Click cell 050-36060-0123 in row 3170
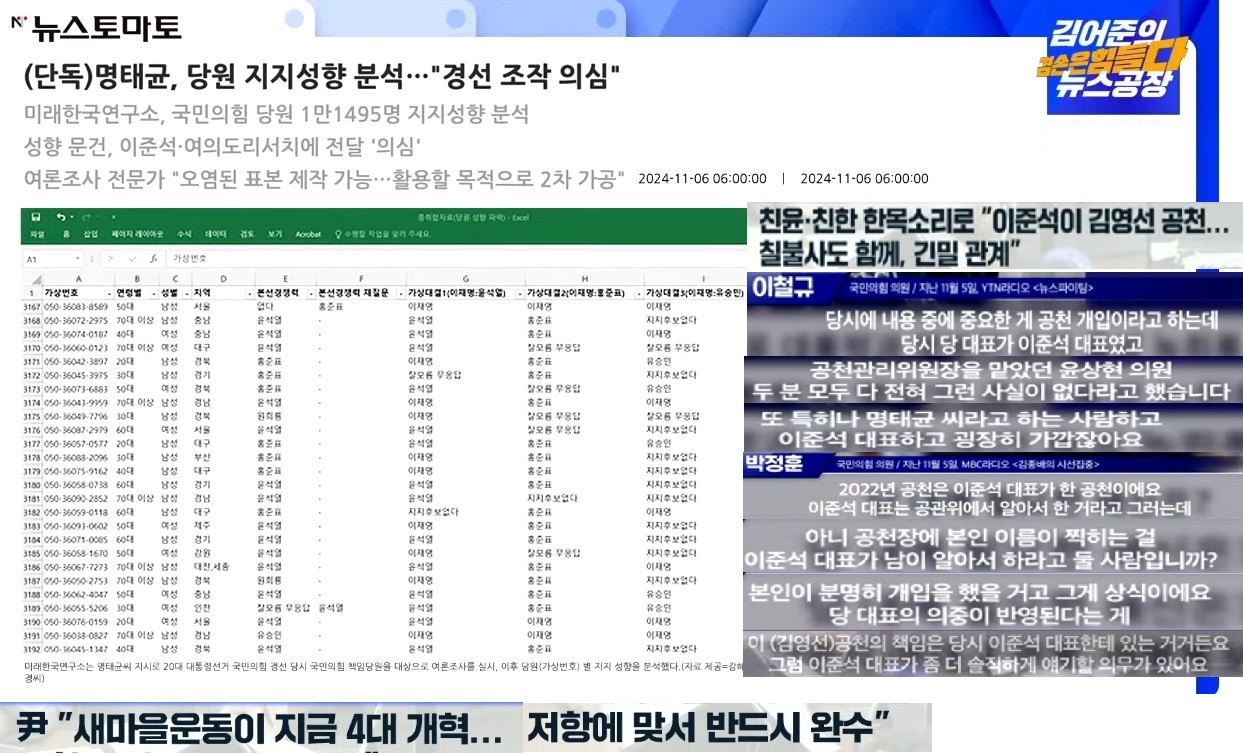The width and height of the screenshot is (1243, 755). [76, 347]
